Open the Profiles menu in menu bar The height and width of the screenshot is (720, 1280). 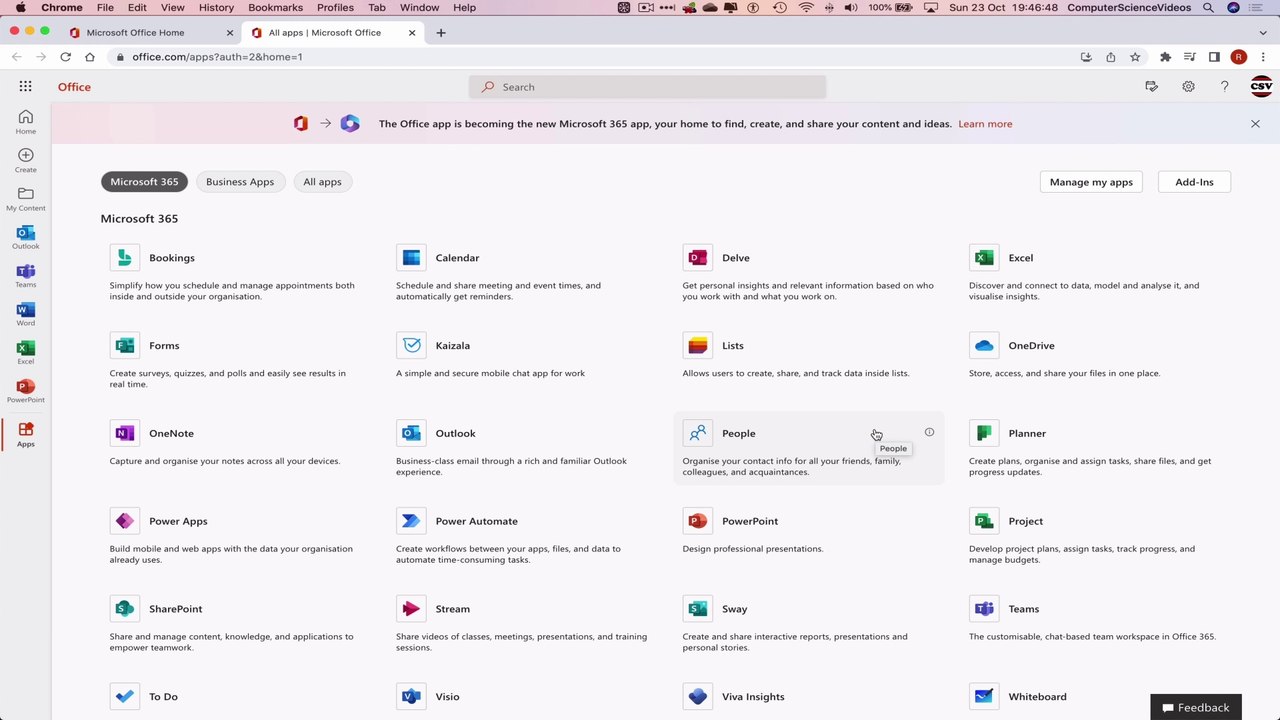click(335, 7)
